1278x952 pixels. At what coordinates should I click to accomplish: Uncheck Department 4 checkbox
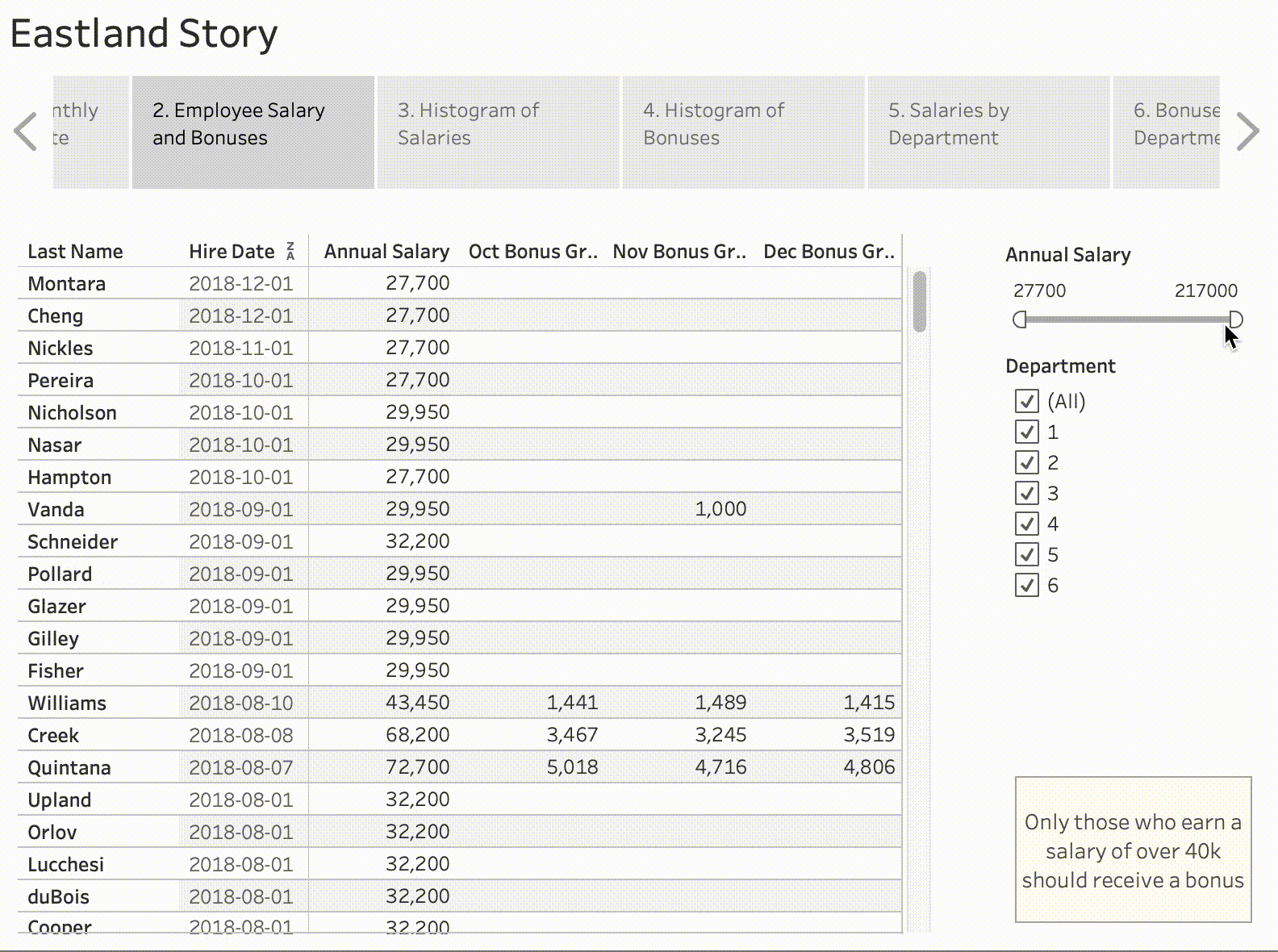click(1026, 524)
